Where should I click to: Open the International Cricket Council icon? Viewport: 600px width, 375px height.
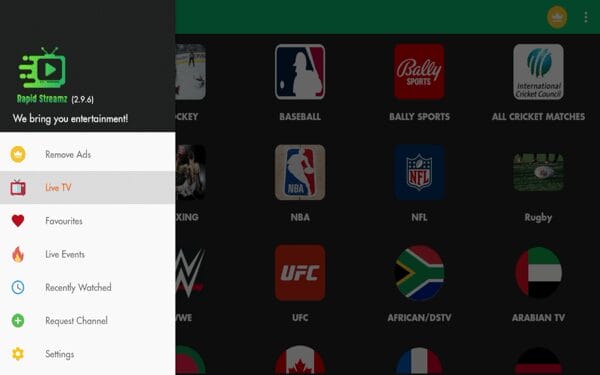538,72
